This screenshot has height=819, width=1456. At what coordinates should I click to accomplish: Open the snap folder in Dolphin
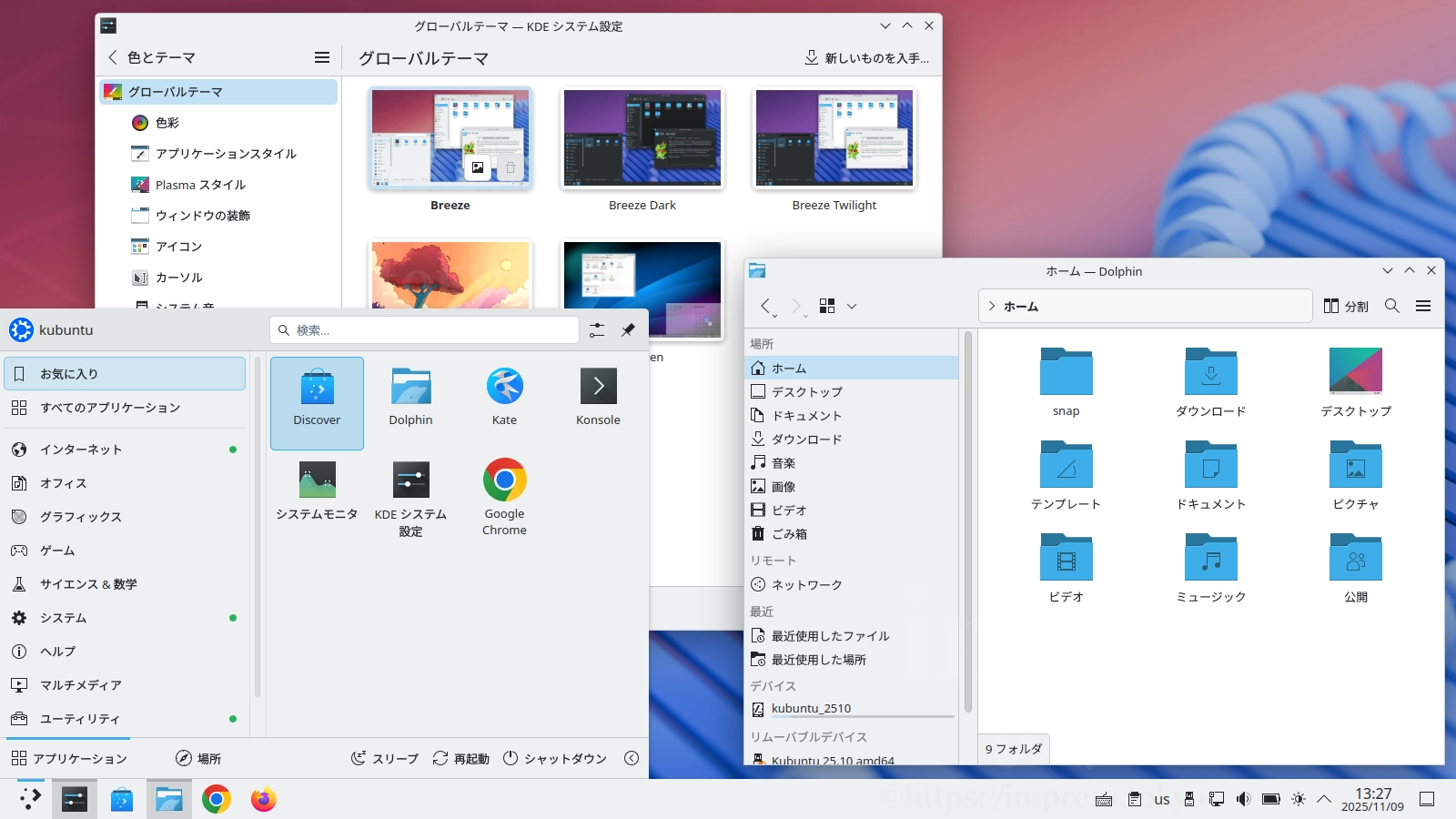coord(1066,382)
